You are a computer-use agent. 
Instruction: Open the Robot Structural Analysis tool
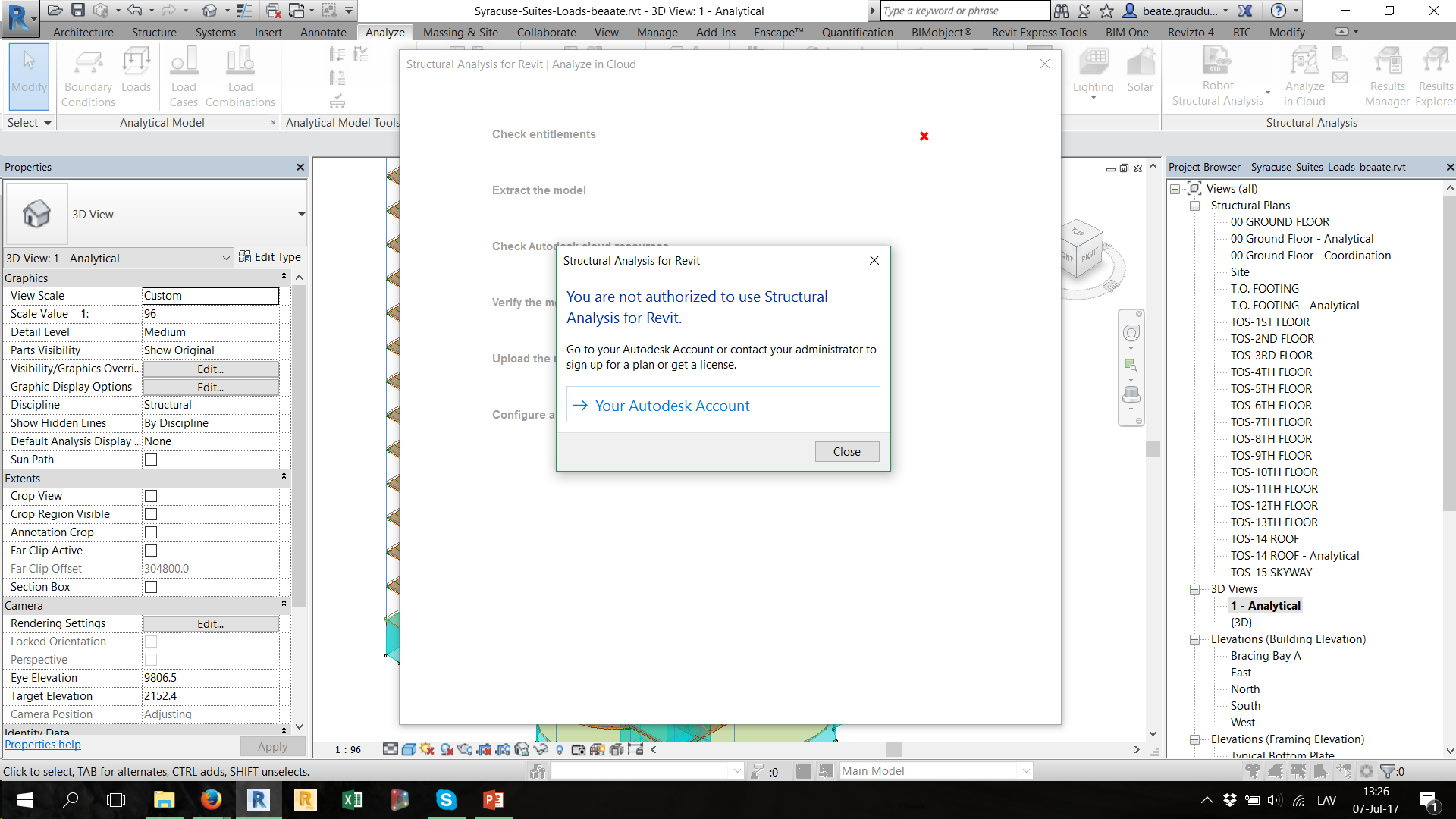coord(1216,74)
